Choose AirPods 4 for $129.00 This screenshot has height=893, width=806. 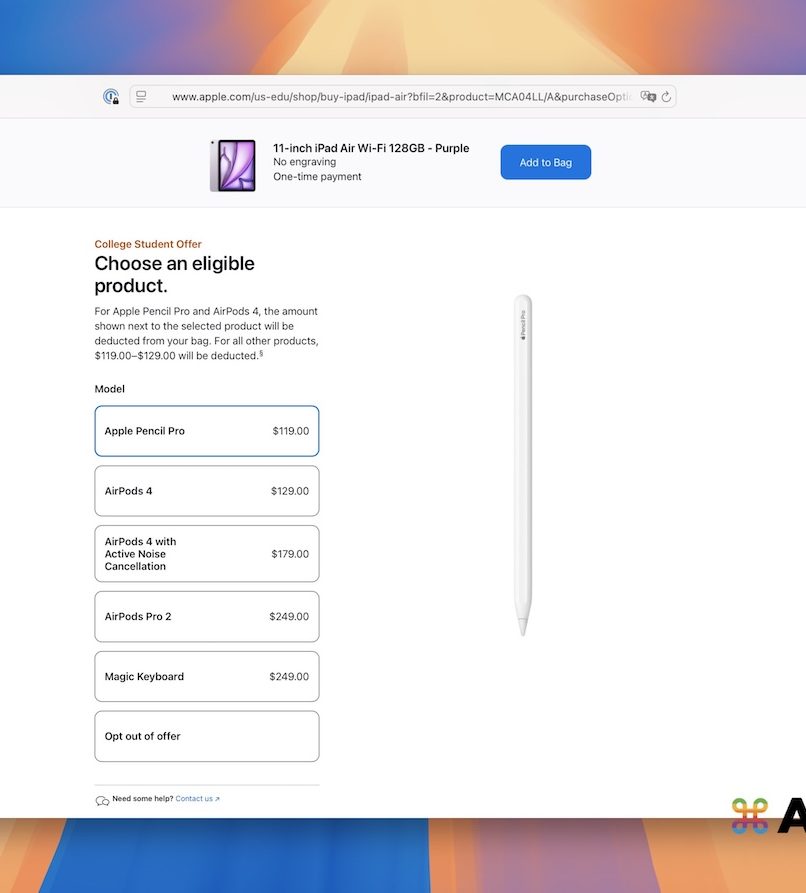pos(207,491)
